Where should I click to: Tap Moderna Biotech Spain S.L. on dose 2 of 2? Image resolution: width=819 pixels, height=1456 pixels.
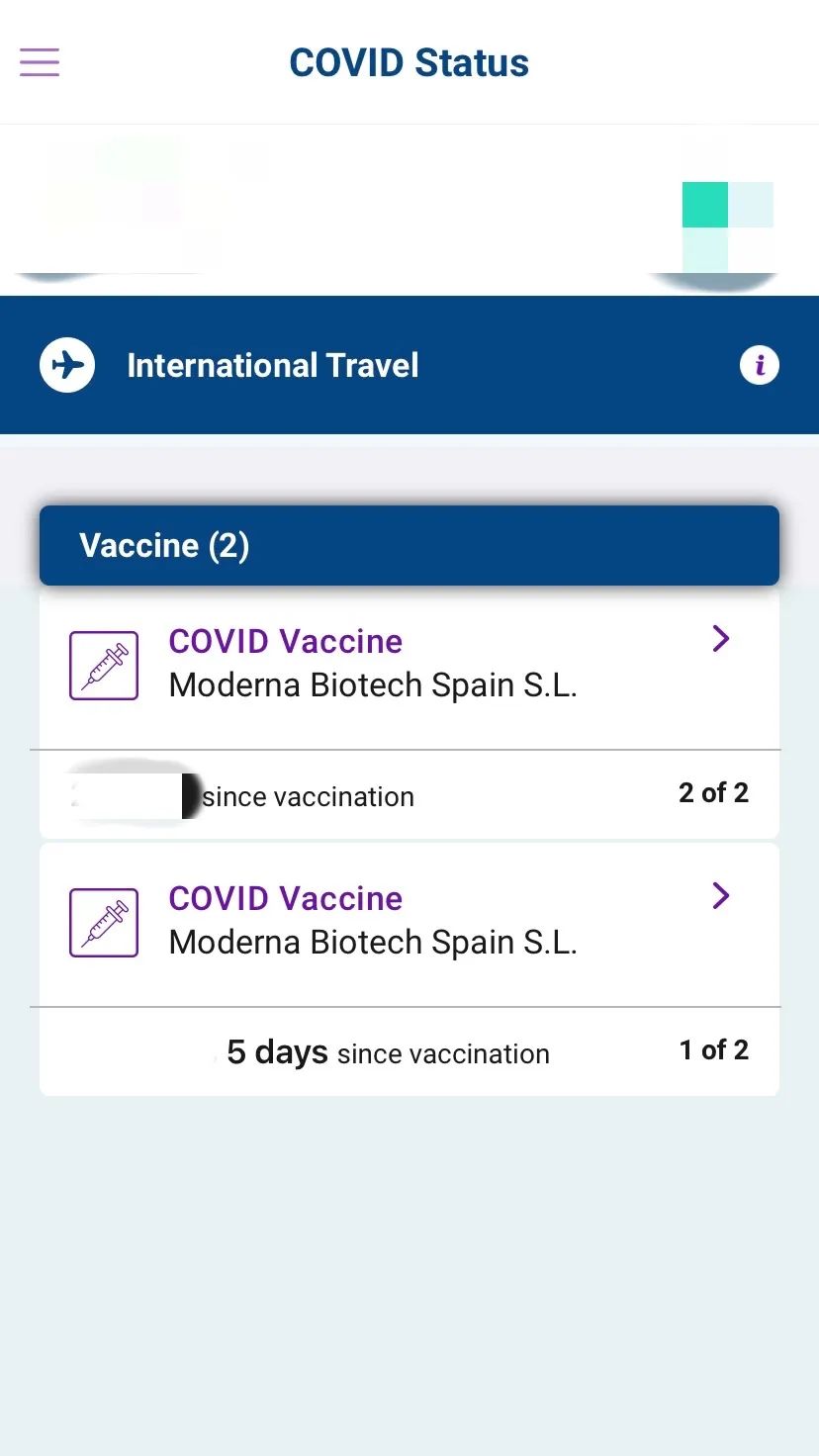(373, 685)
